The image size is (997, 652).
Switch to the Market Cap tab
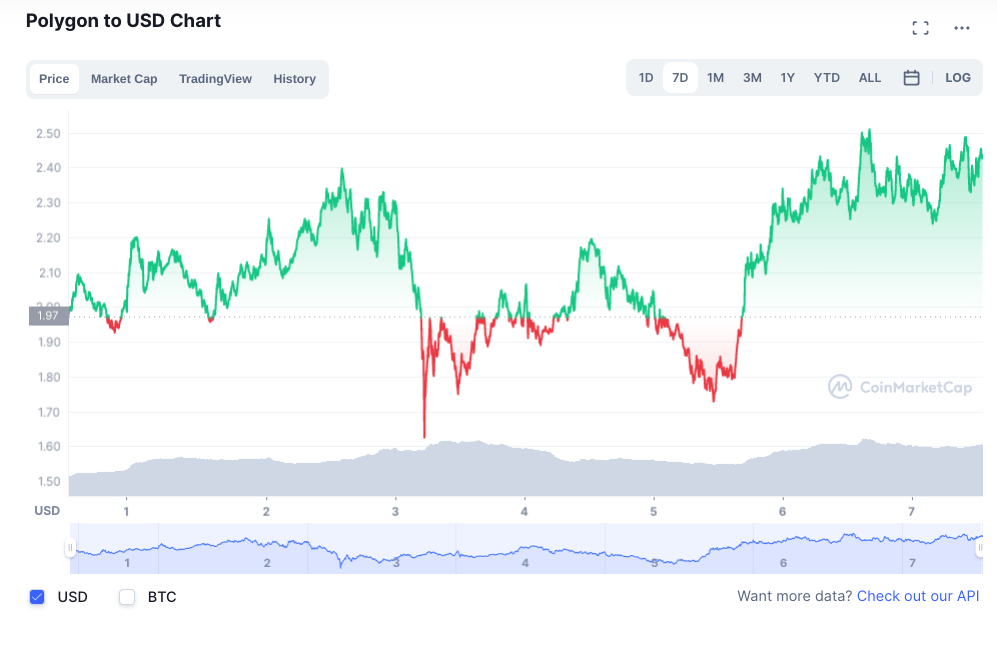click(x=124, y=79)
